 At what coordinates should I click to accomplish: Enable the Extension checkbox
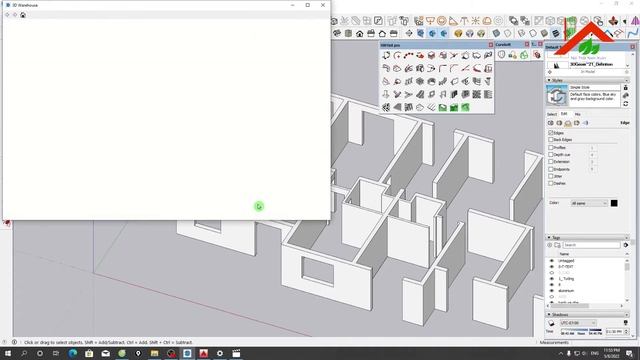pos(551,162)
